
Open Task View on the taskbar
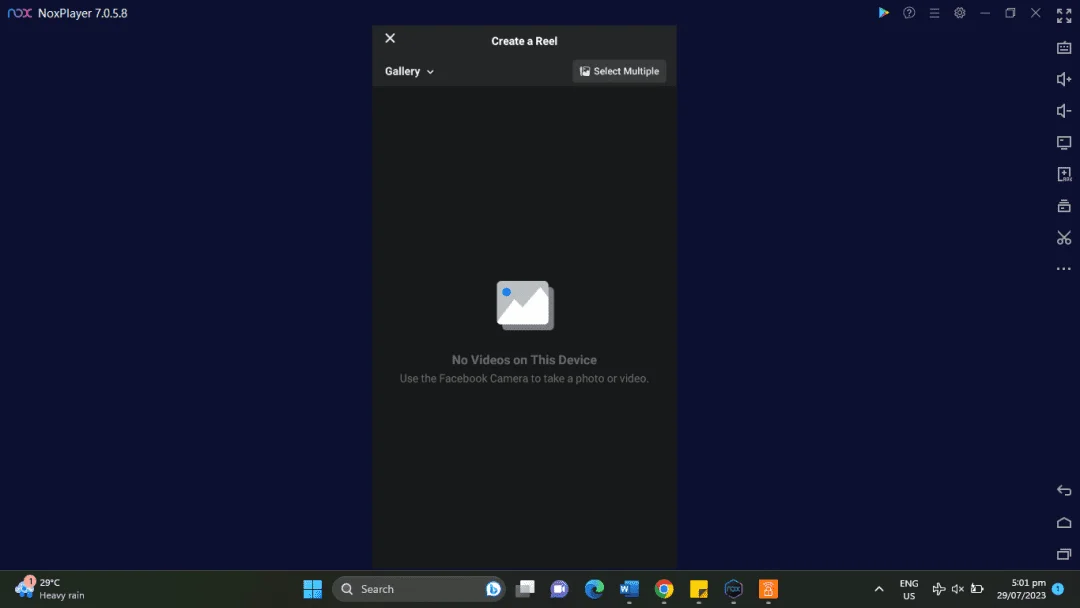[x=525, y=589]
